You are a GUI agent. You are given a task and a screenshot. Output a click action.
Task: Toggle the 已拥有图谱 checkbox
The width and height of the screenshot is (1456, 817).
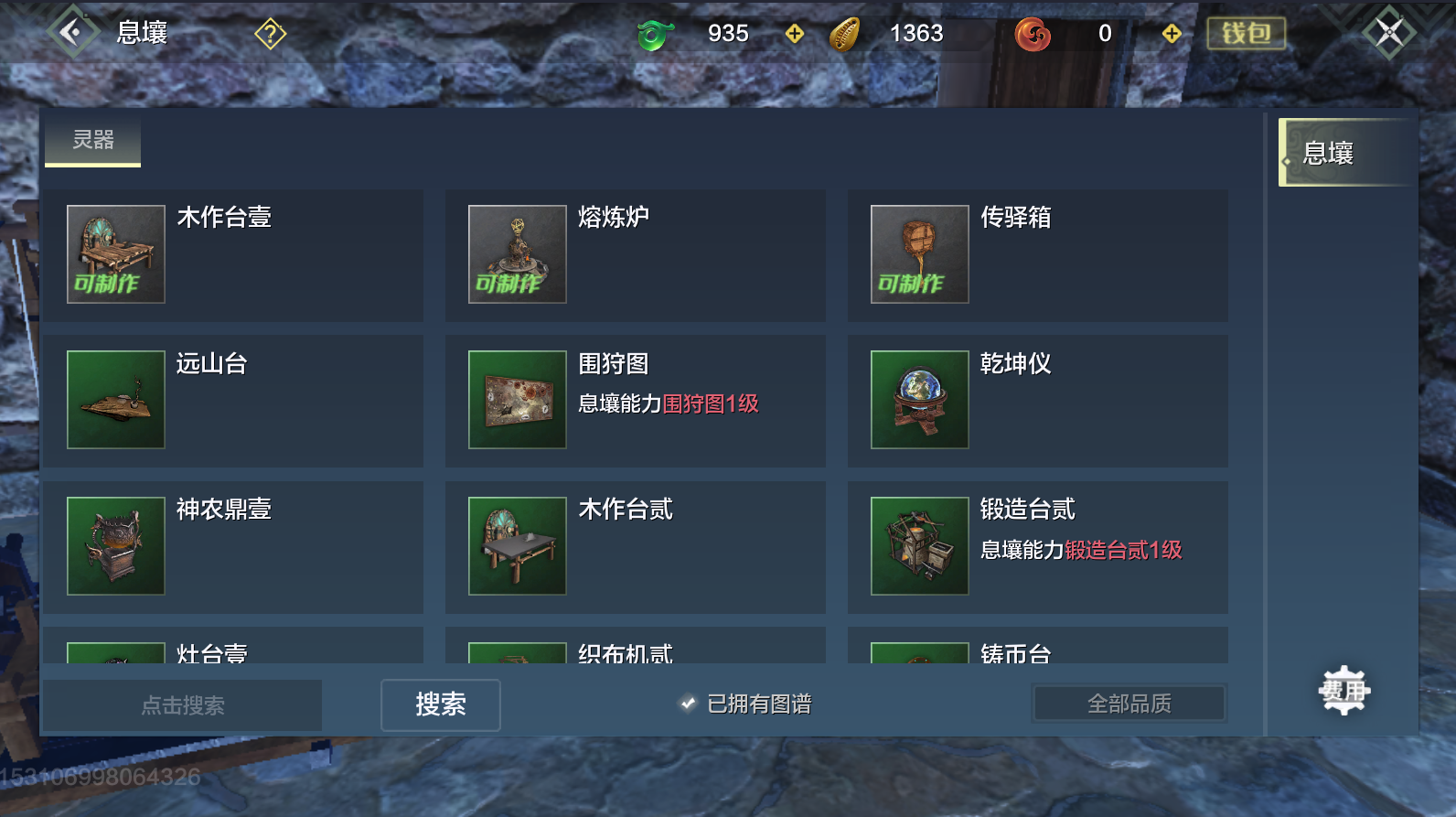tap(688, 704)
